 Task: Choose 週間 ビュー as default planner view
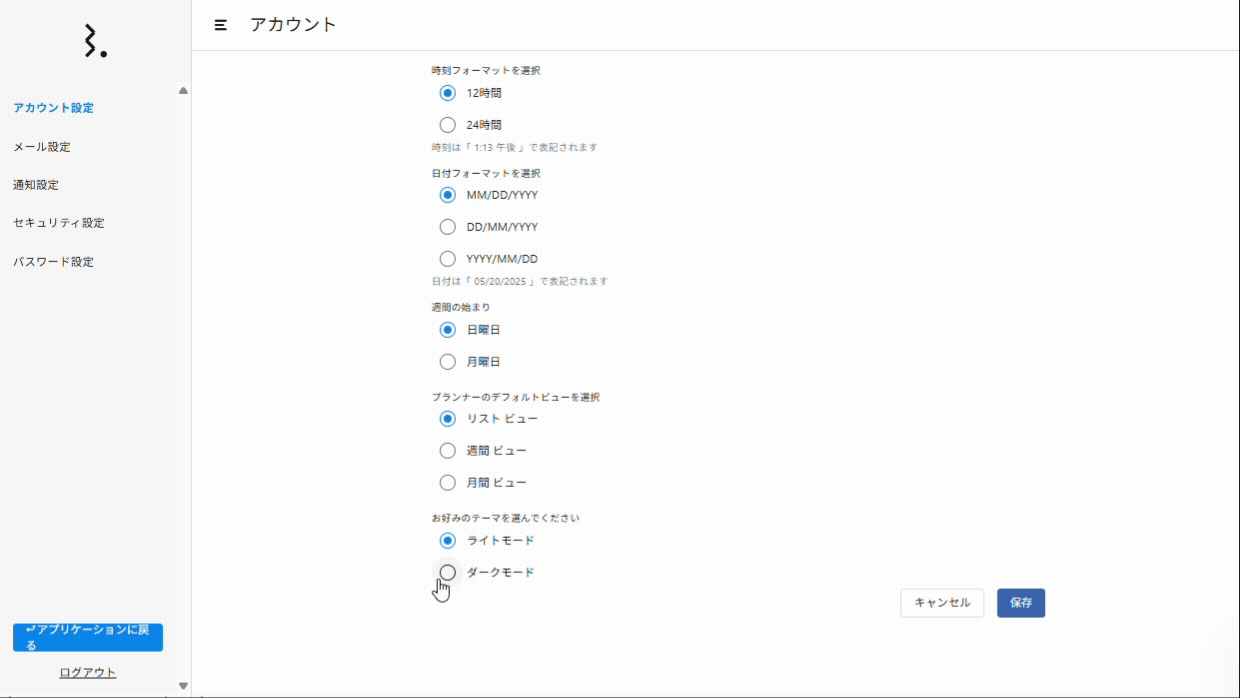point(448,451)
